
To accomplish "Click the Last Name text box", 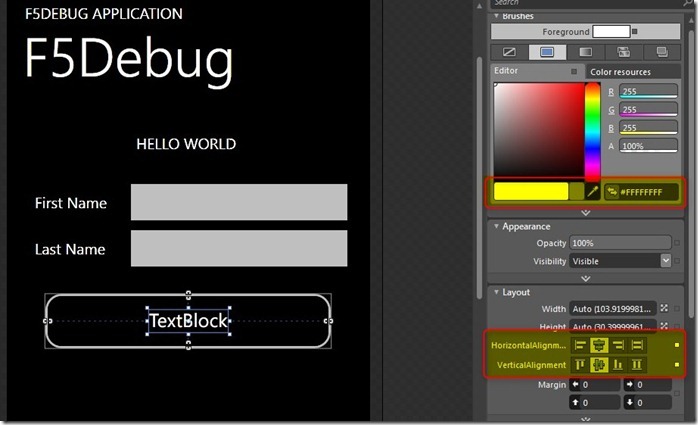I will click(239, 248).
